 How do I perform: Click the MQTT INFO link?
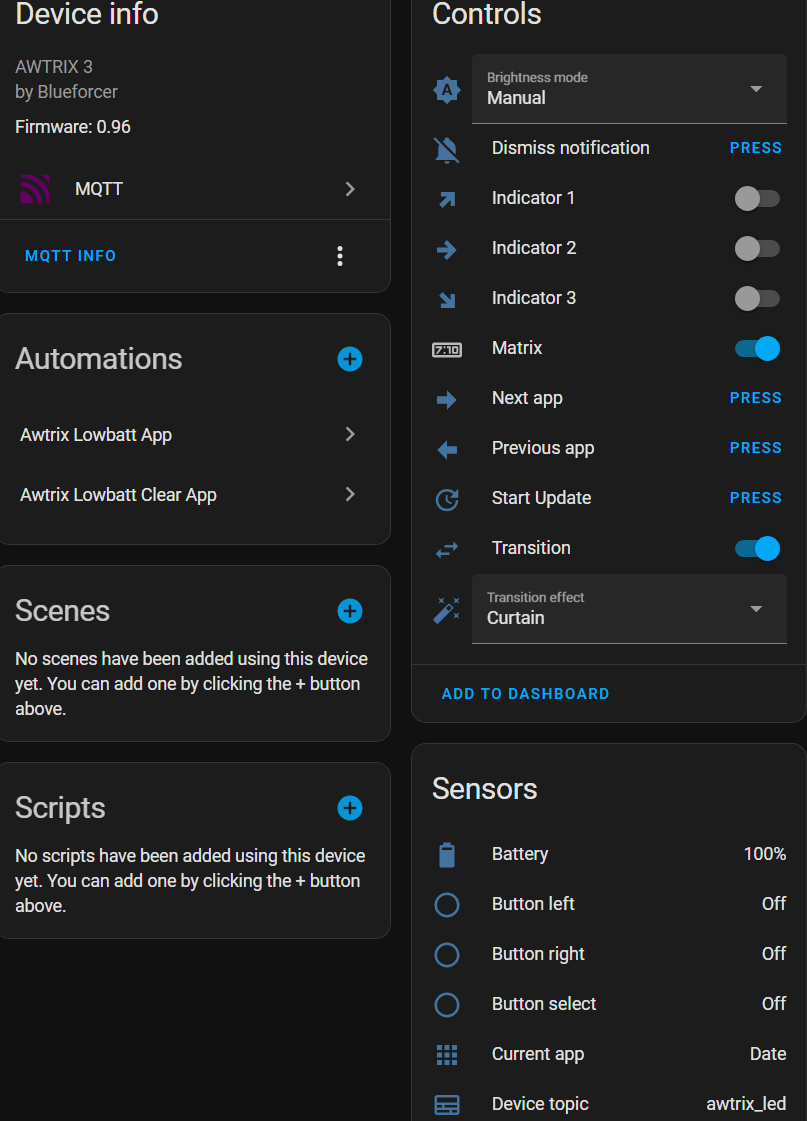click(x=70, y=255)
